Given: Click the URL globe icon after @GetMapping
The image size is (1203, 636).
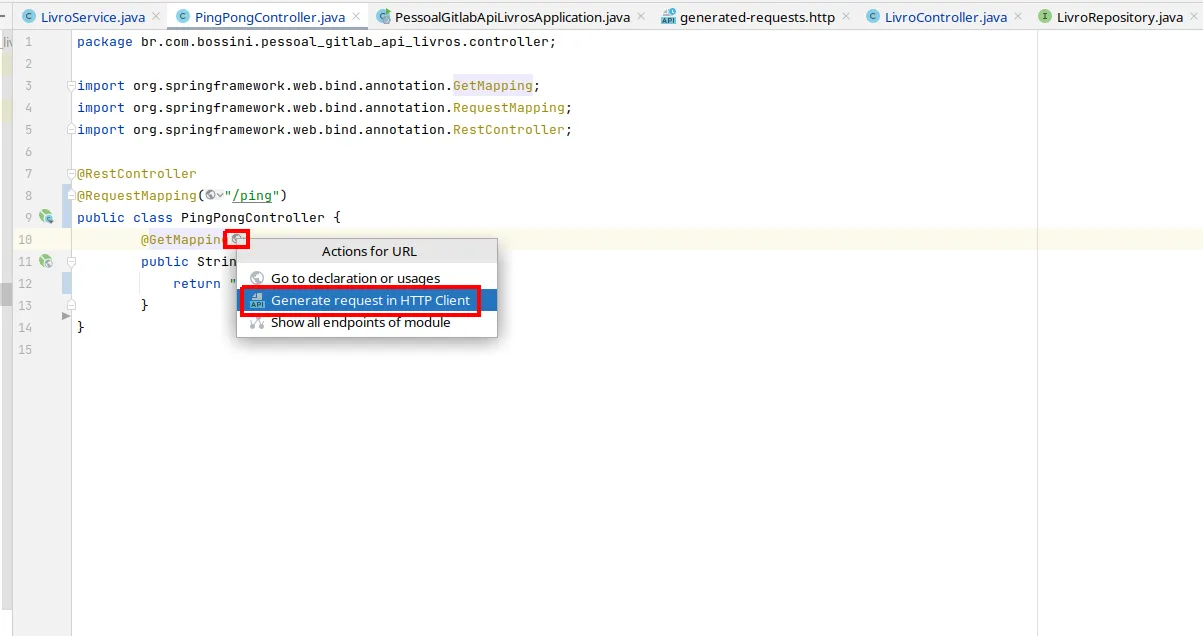Looking at the screenshot, I should click(237, 239).
